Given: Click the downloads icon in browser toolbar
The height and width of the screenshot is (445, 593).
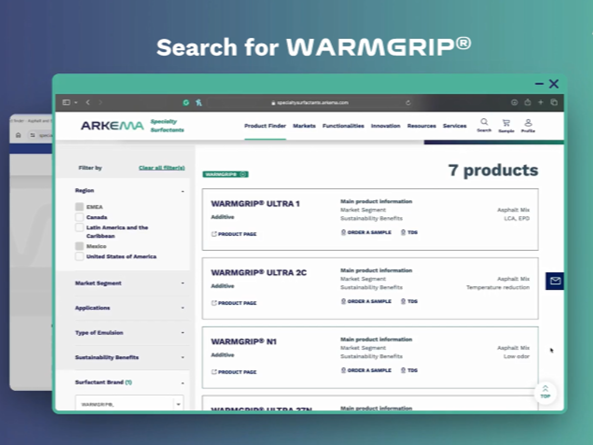Looking at the screenshot, I should tap(514, 102).
